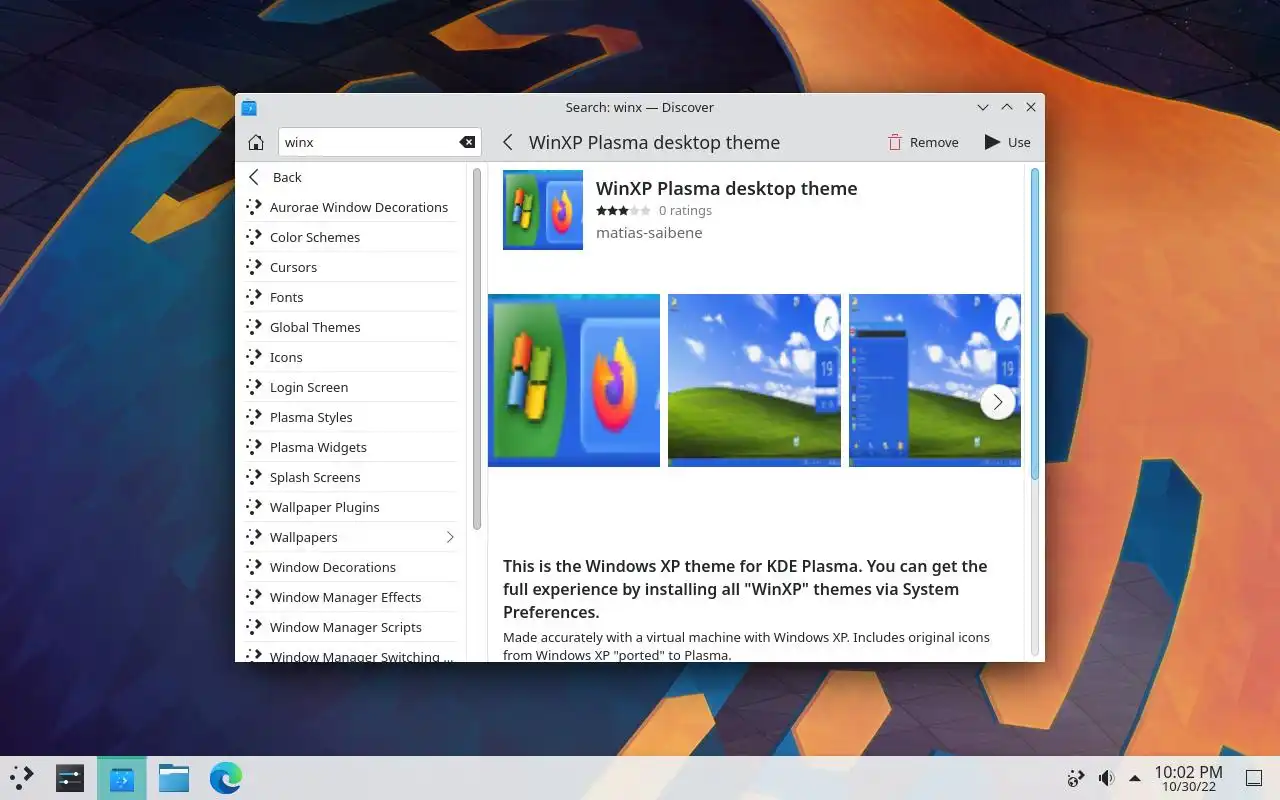Click the Plasma Widgets category icon
Screen dimensions: 1280x800
click(254, 447)
